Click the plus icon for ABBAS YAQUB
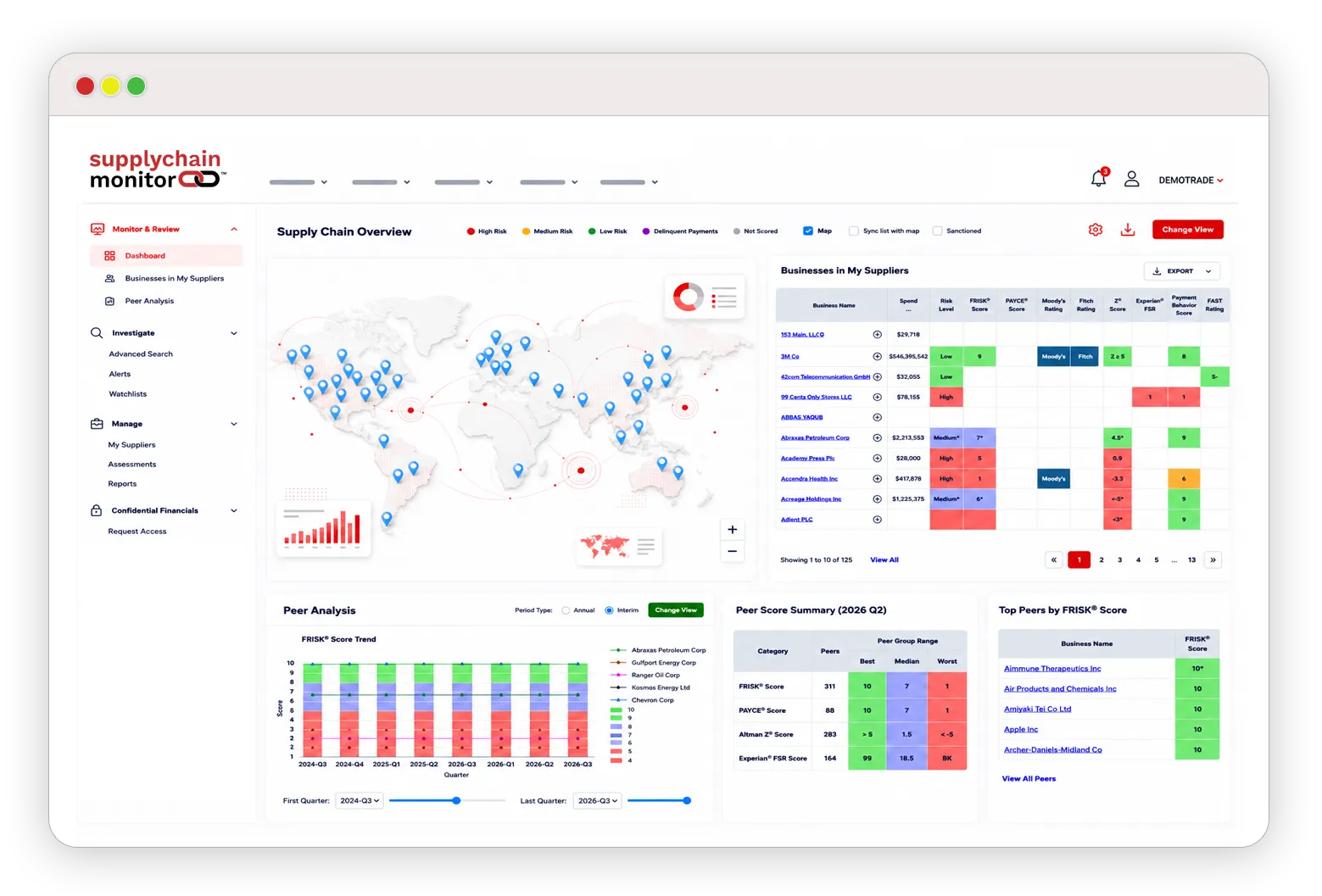 pos(878,417)
